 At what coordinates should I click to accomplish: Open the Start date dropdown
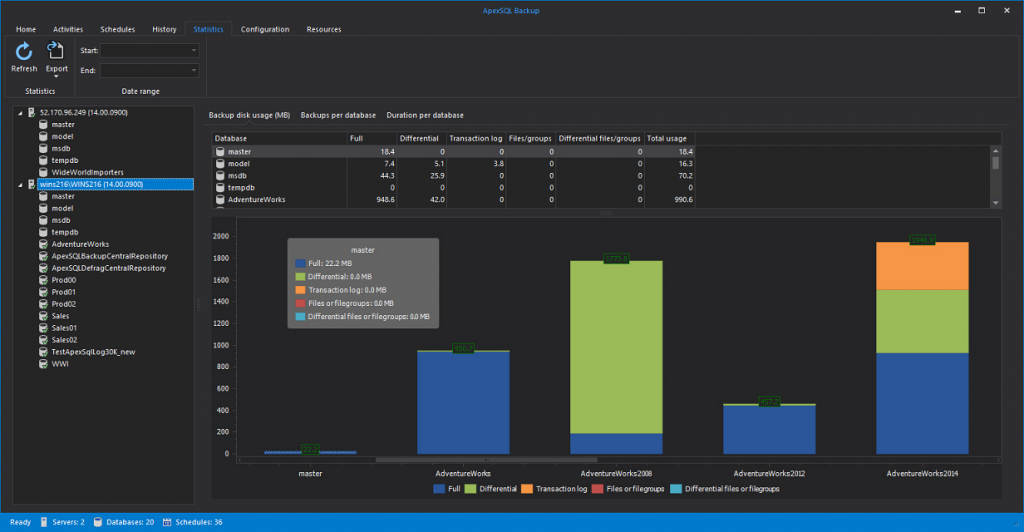(194, 50)
